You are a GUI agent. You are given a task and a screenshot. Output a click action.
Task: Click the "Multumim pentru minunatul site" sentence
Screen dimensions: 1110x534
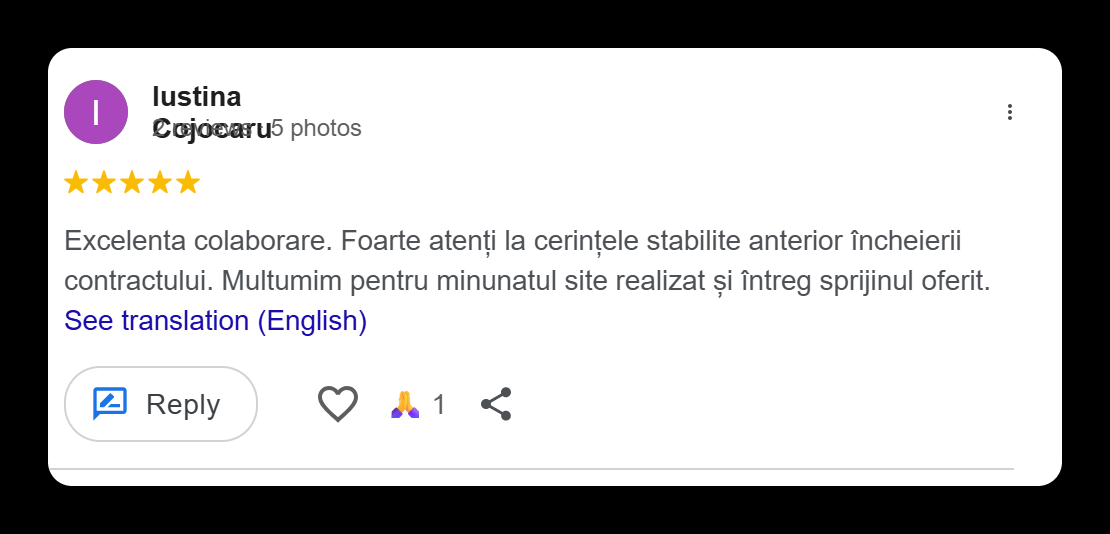[400, 281]
